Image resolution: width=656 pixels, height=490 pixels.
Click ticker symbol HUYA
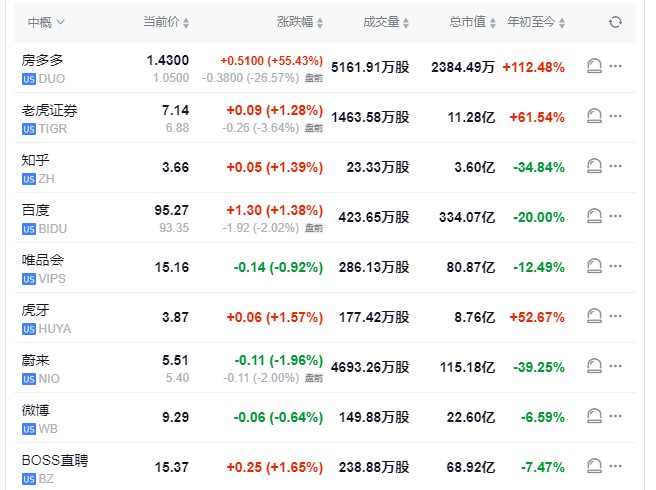click(x=55, y=329)
